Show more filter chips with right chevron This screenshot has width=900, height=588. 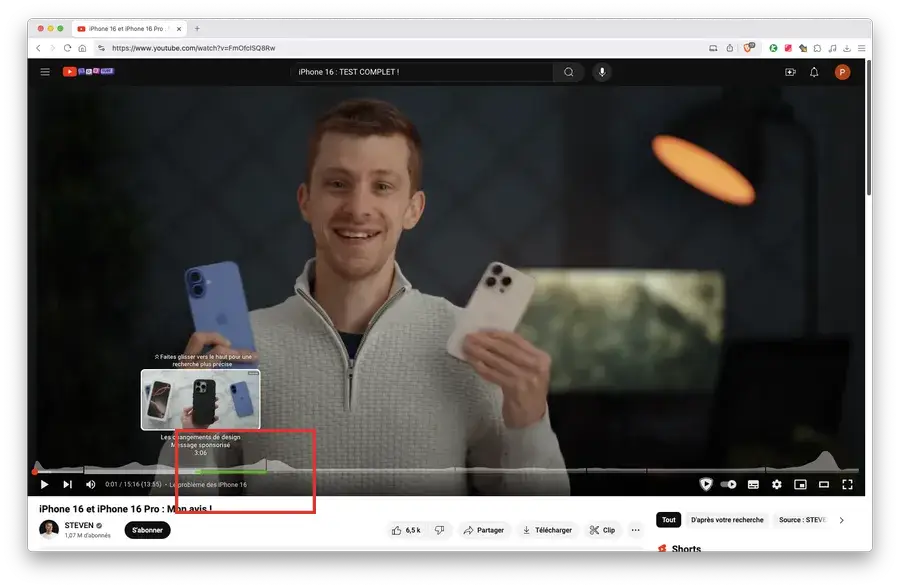point(841,520)
